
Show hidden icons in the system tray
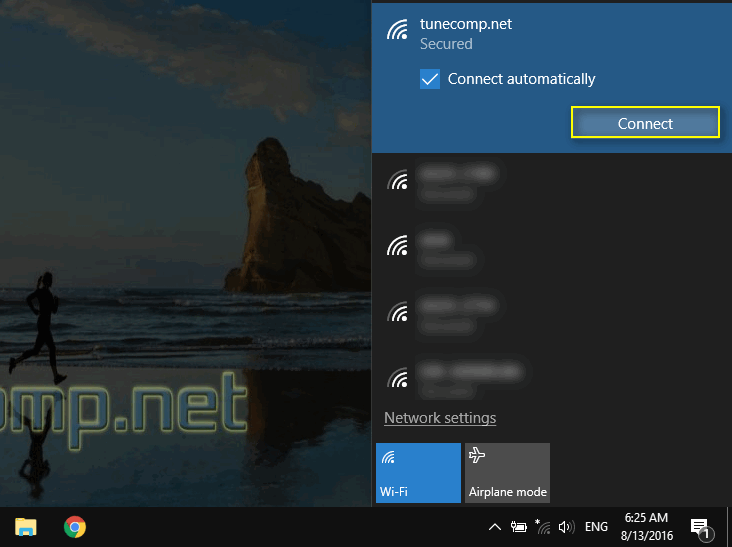[x=494, y=527]
